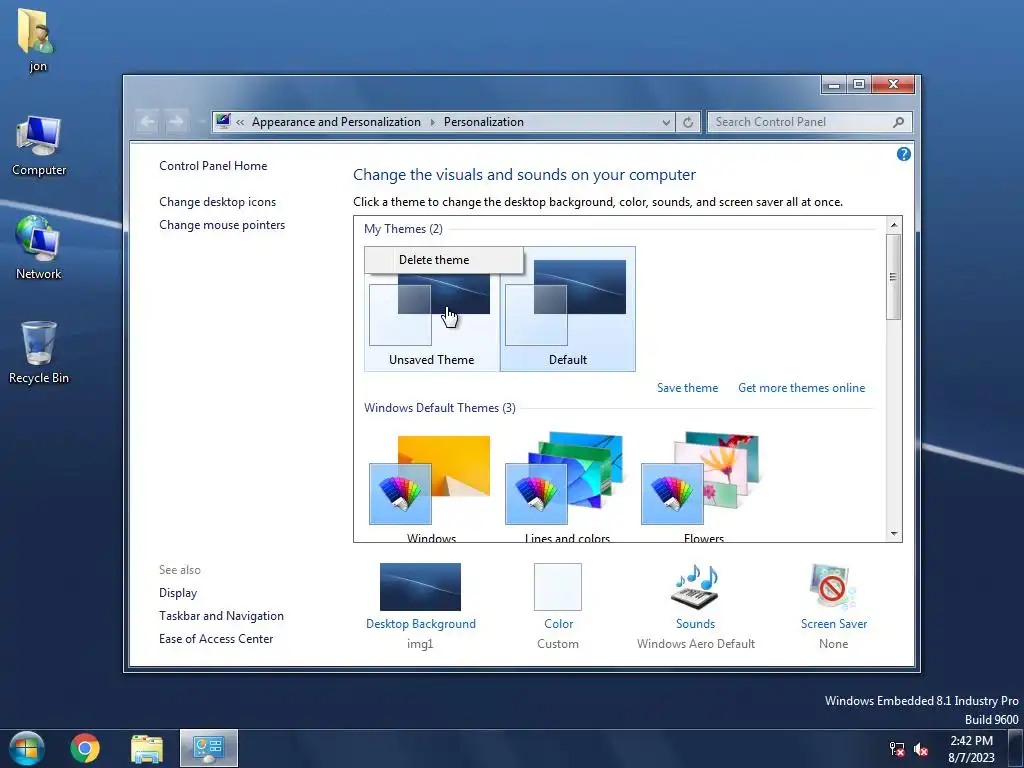The height and width of the screenshot is (768, 1024).
Task: Click the themes list scrollbar thumb
Action: [893, 277]
